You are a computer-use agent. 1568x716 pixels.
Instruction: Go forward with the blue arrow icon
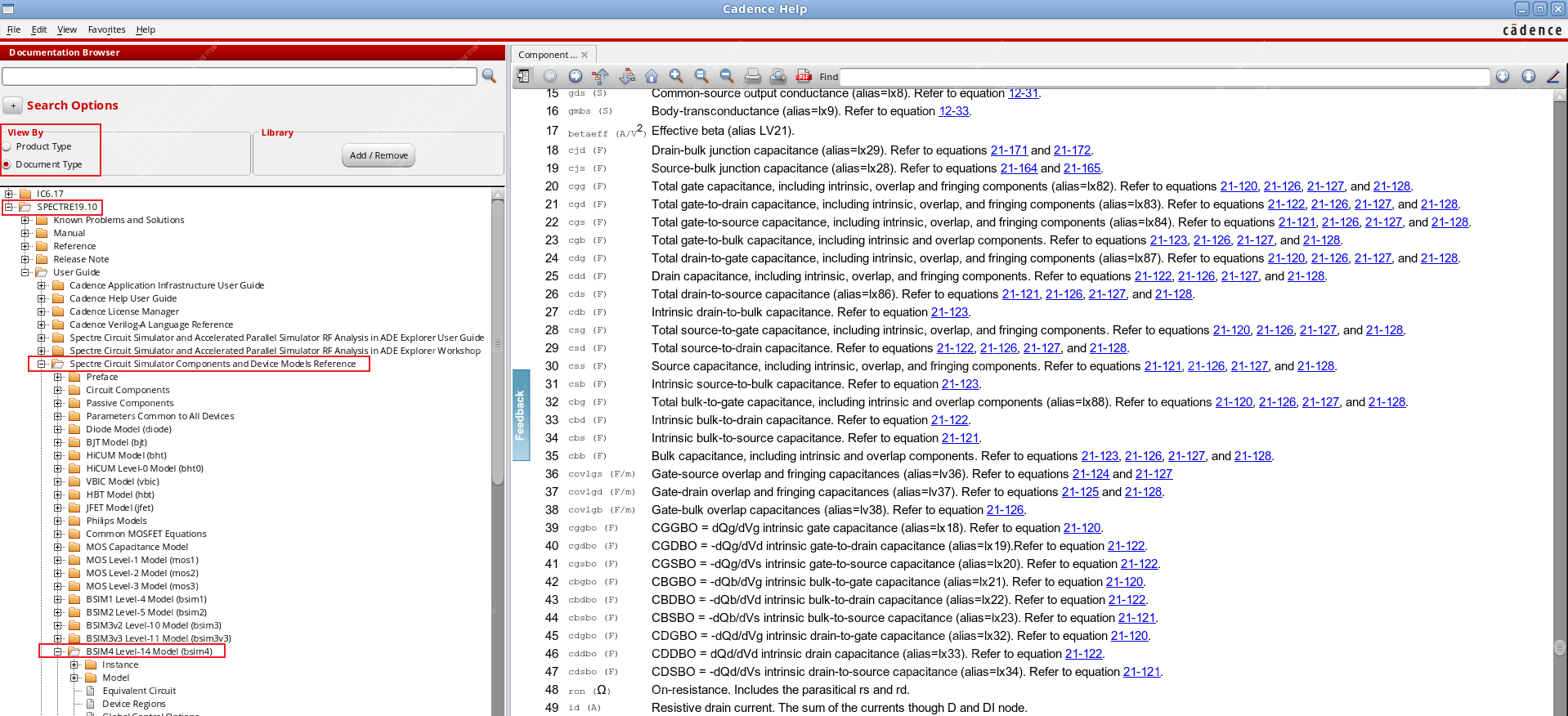576,76
